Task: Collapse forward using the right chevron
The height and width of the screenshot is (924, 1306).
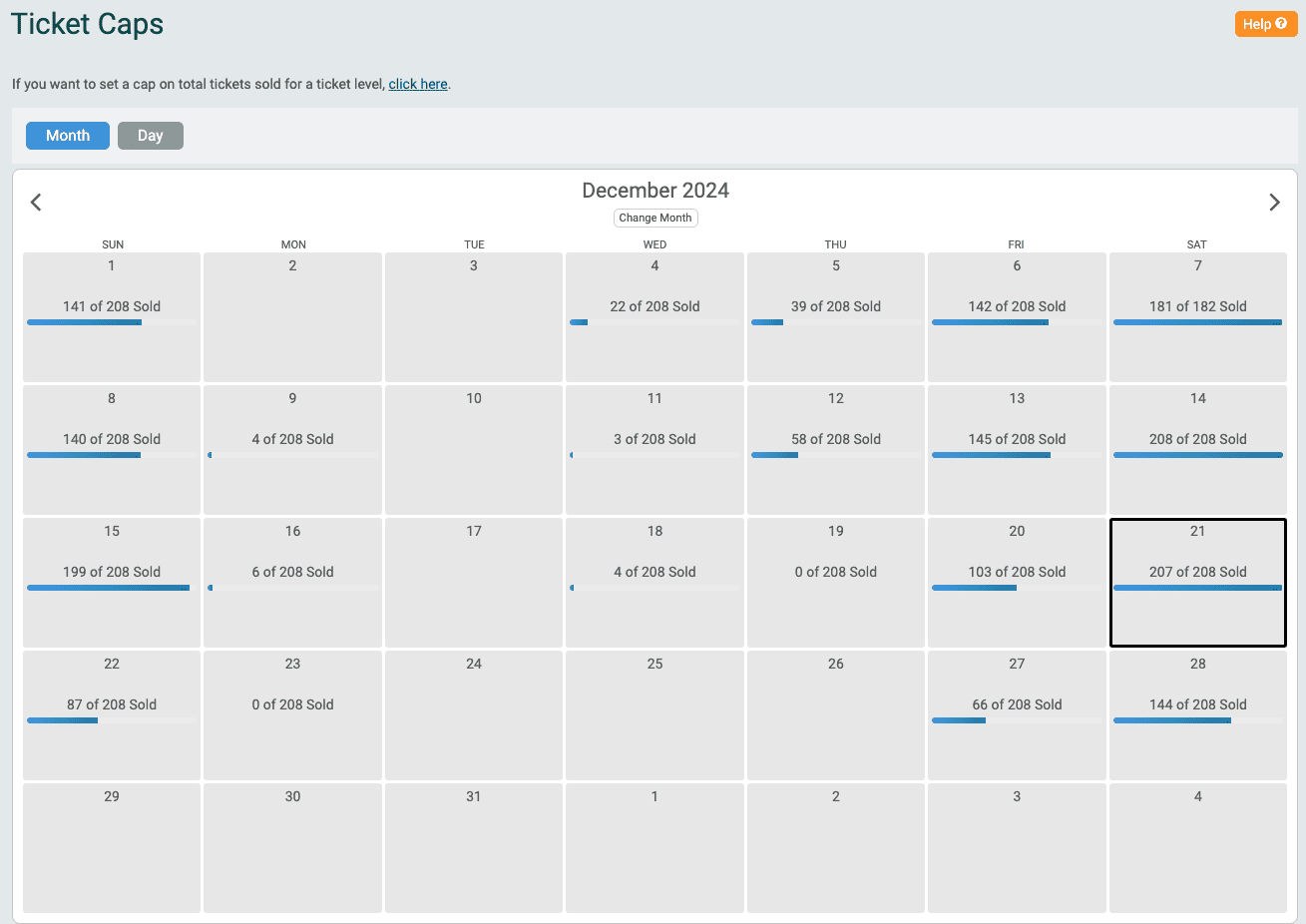Action: [1274, 202]
